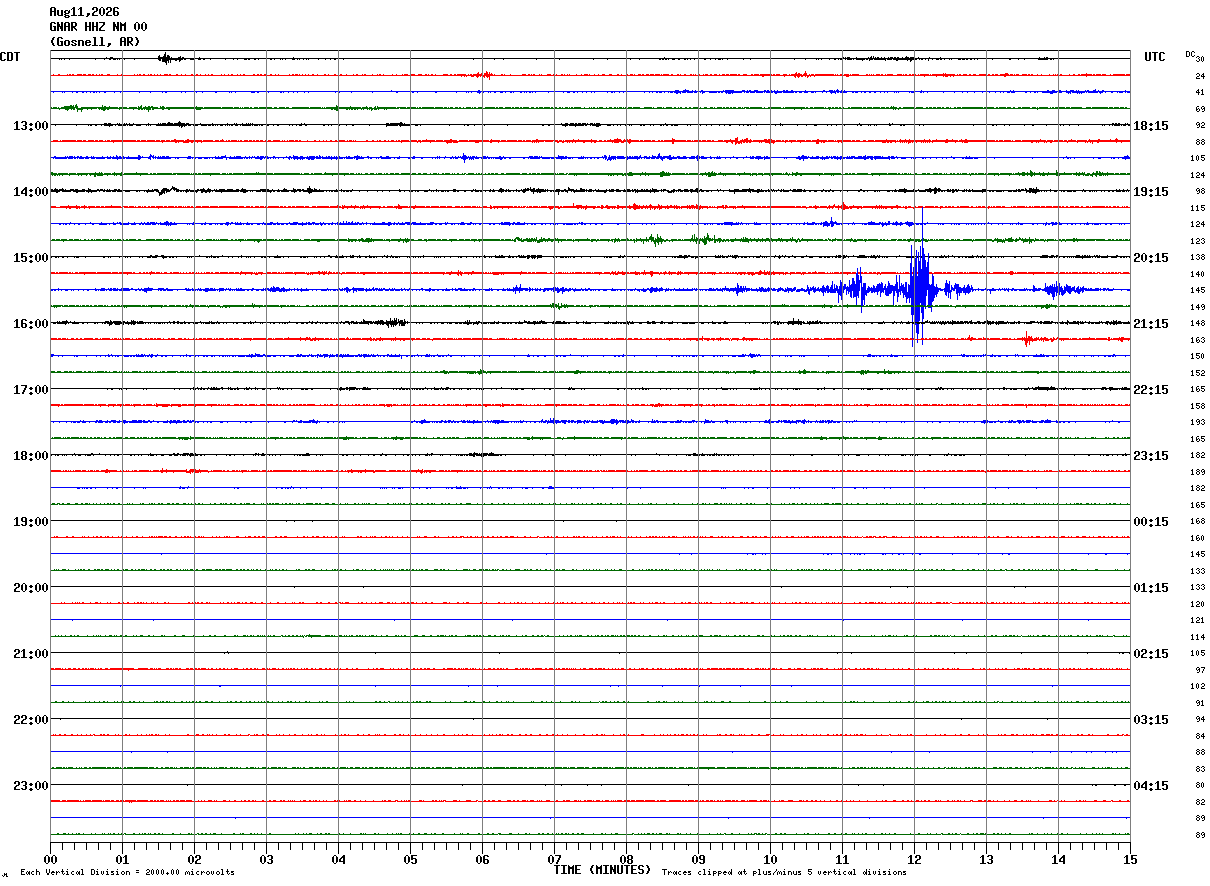Click minute 01 on the bottom axis

coord(122,859)
